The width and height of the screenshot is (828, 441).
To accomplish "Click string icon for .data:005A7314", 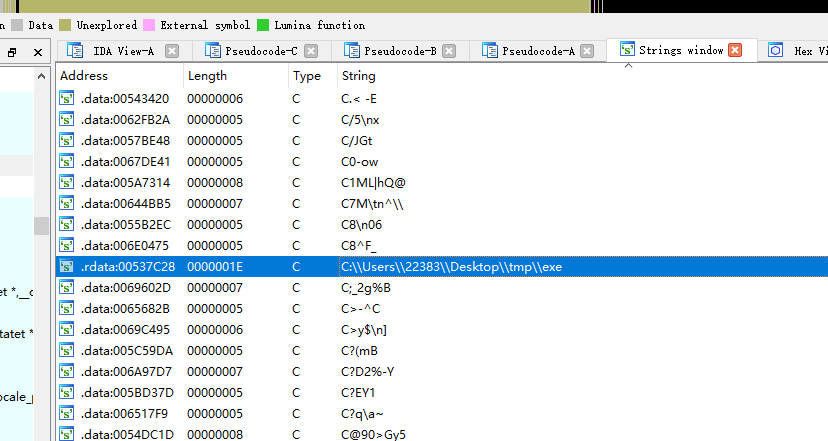I will click(67, 183).
